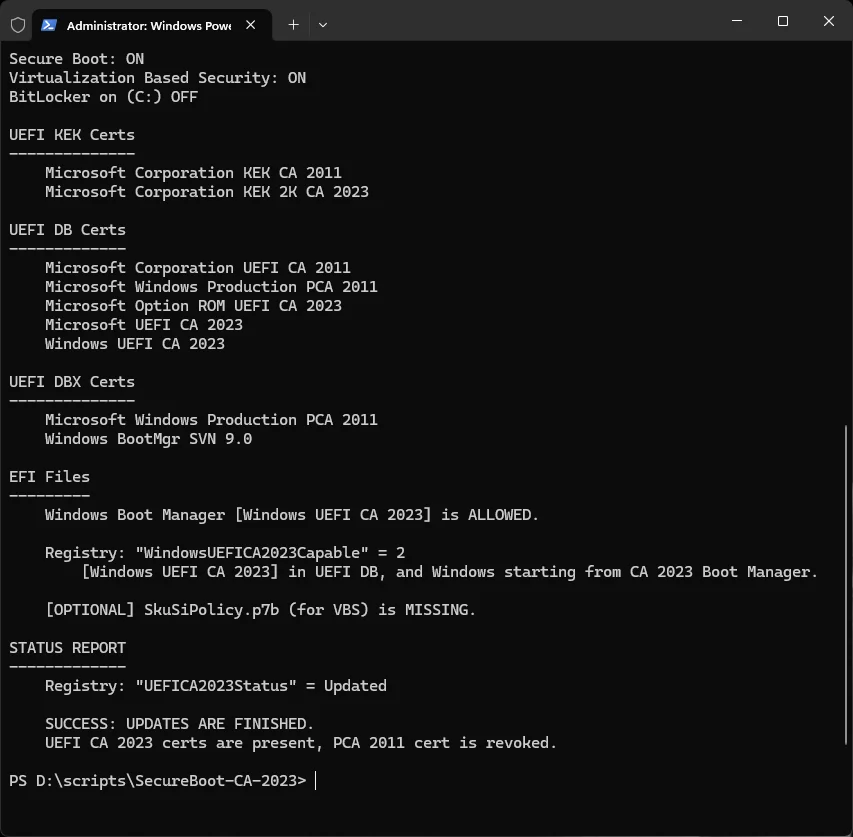Click the 'UEFI DB Certs' heading
The width and height of the screenshot is (853, 837).
pyautogui.click(x=67, y=230)
